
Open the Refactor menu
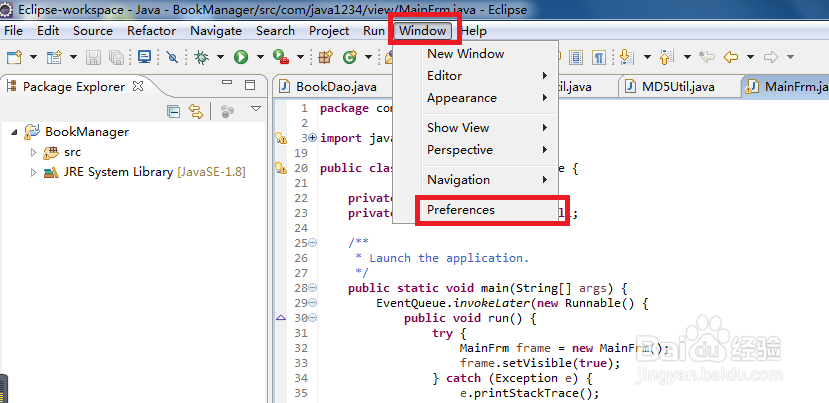pyautogui.click(x=151, y=31)
